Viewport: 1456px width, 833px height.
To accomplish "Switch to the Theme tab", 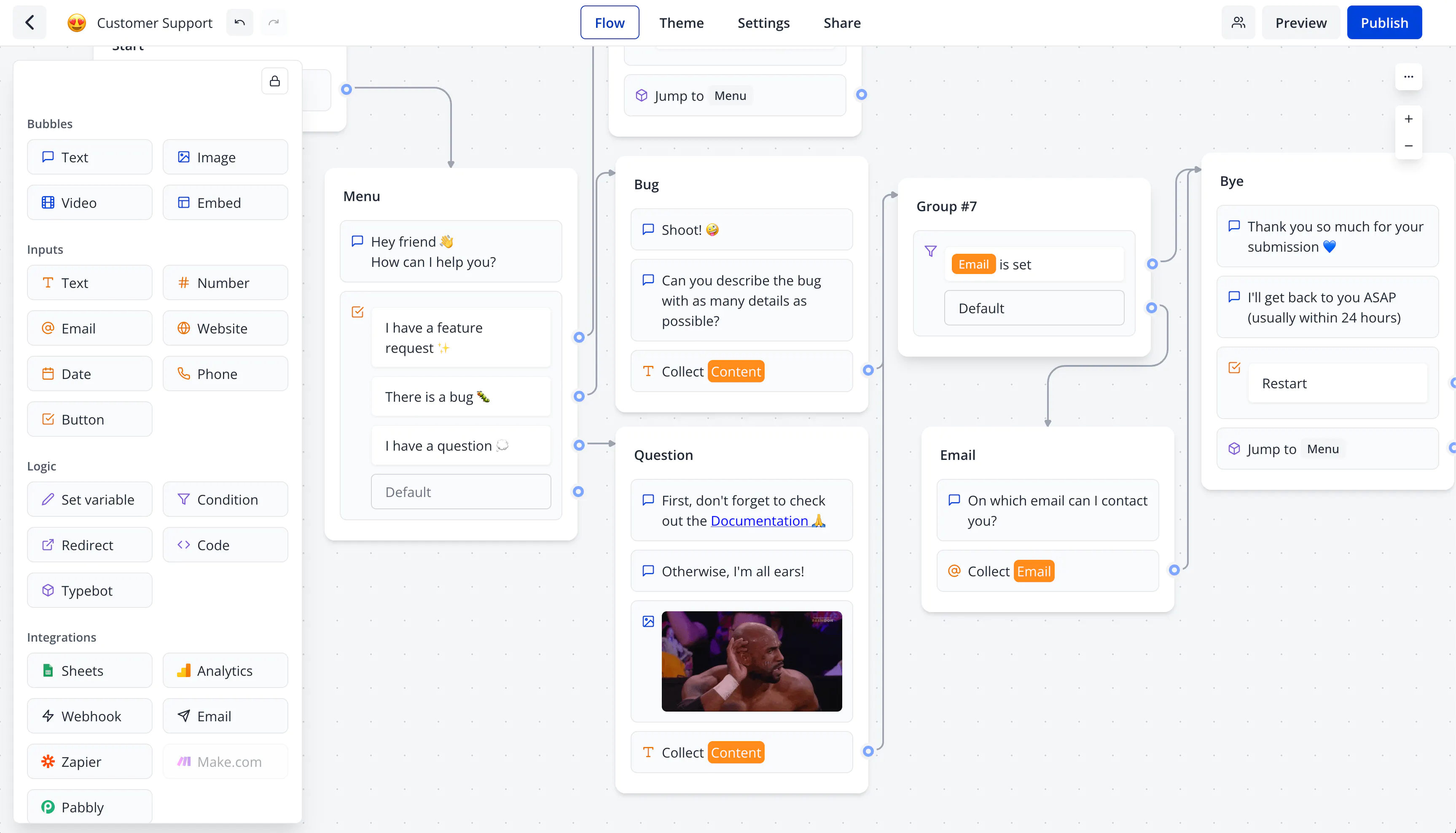I will pos(681,22).
